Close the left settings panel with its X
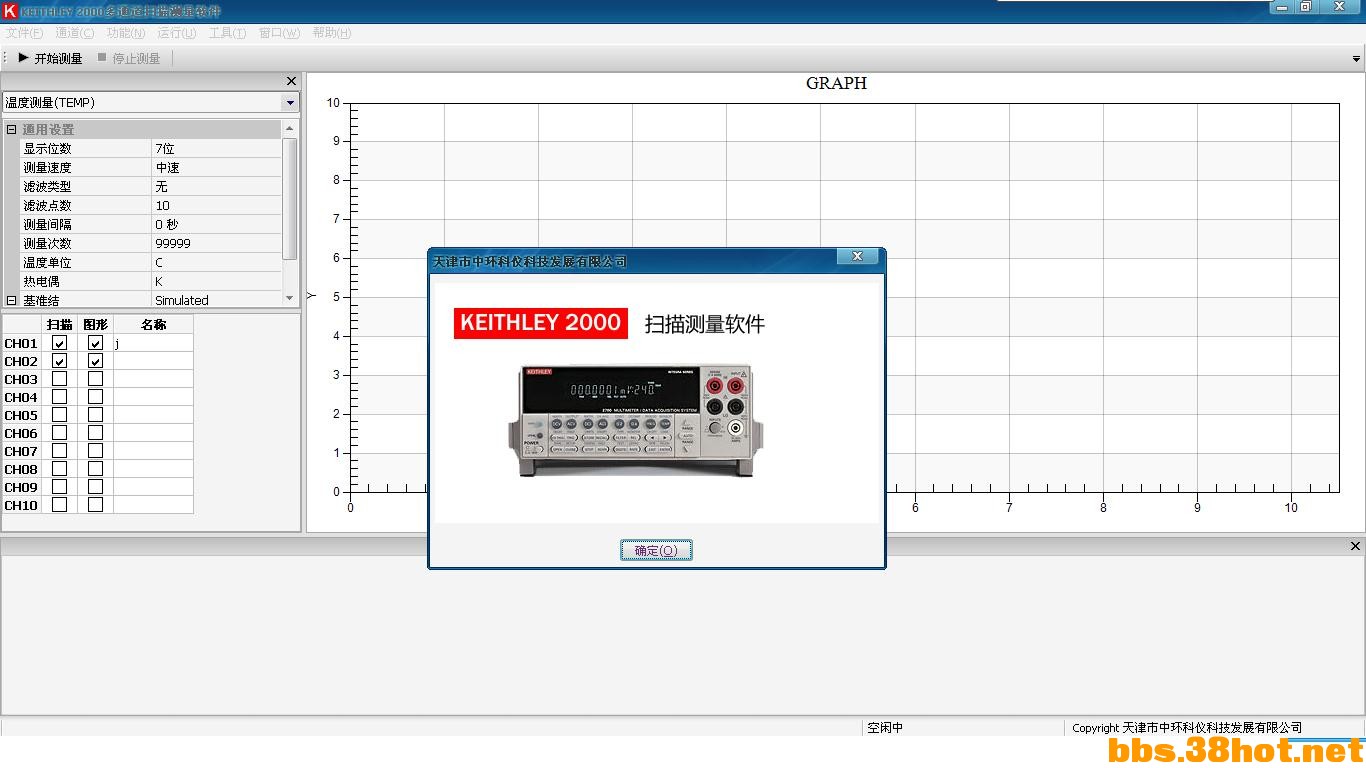 click(291, 81)
